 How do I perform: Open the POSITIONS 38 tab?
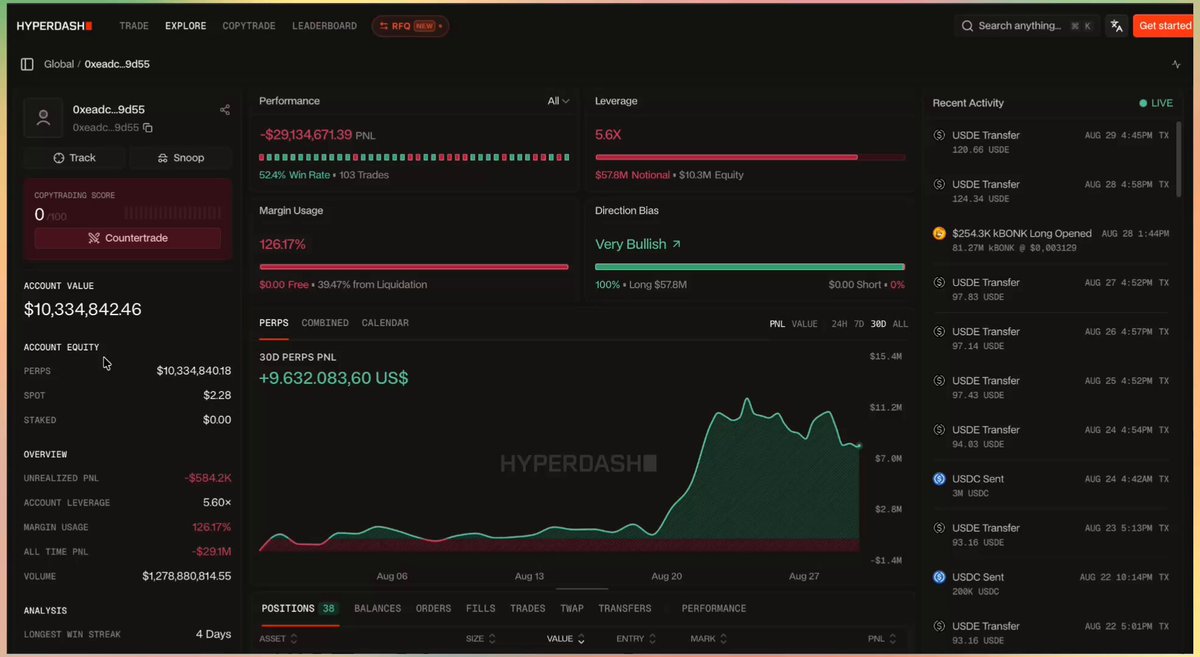299,608
